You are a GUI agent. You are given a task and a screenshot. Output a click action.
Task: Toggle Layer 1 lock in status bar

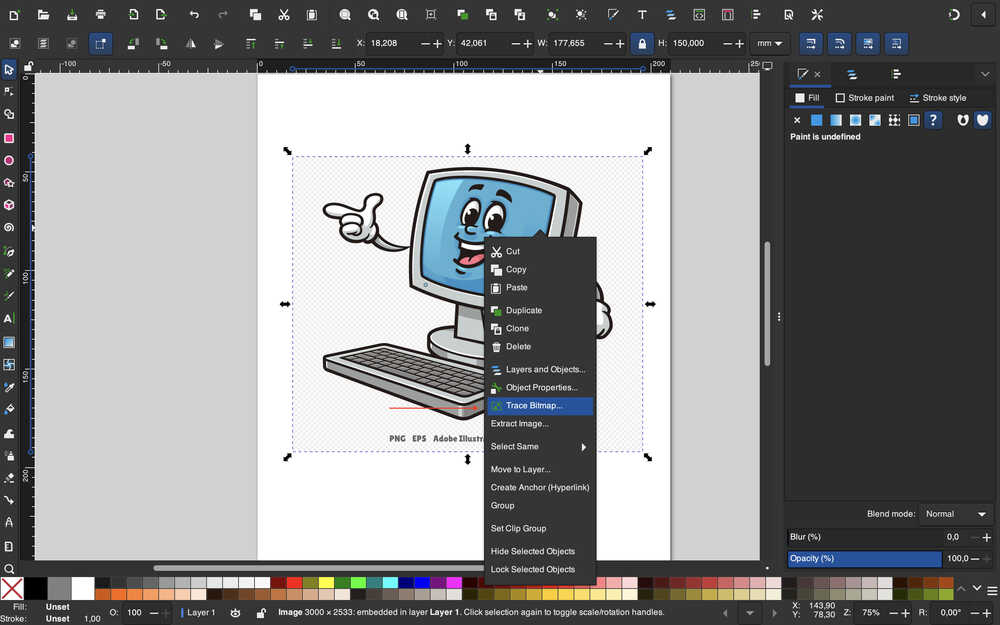click(x=261, y=612)
